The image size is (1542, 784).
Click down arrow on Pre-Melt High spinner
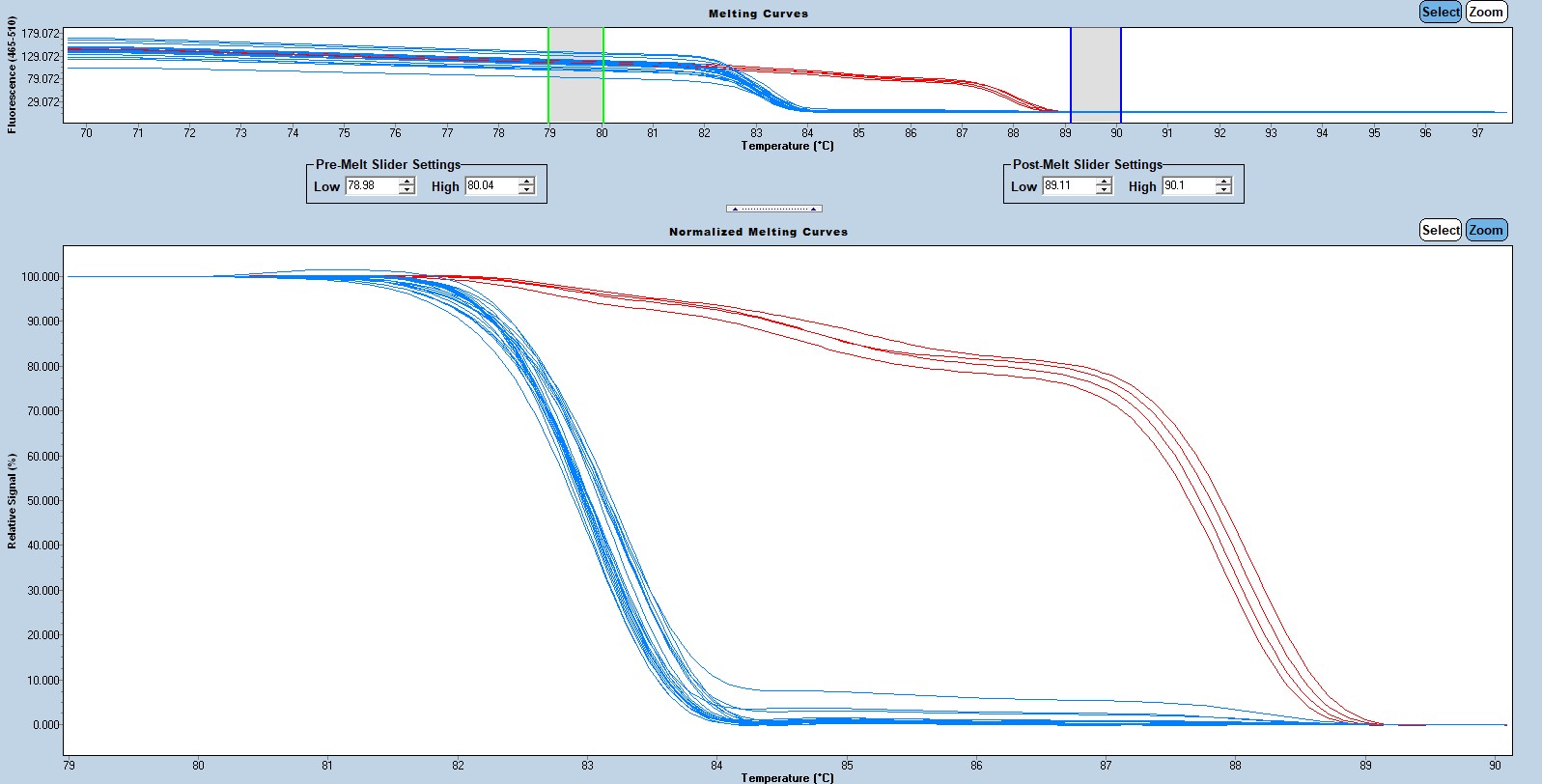[x=526, y=190]
